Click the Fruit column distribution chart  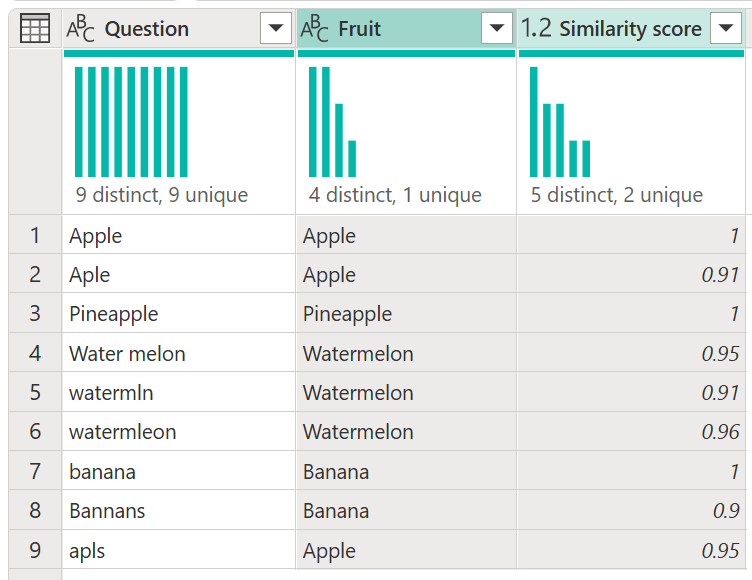click(x=333, y=121)
